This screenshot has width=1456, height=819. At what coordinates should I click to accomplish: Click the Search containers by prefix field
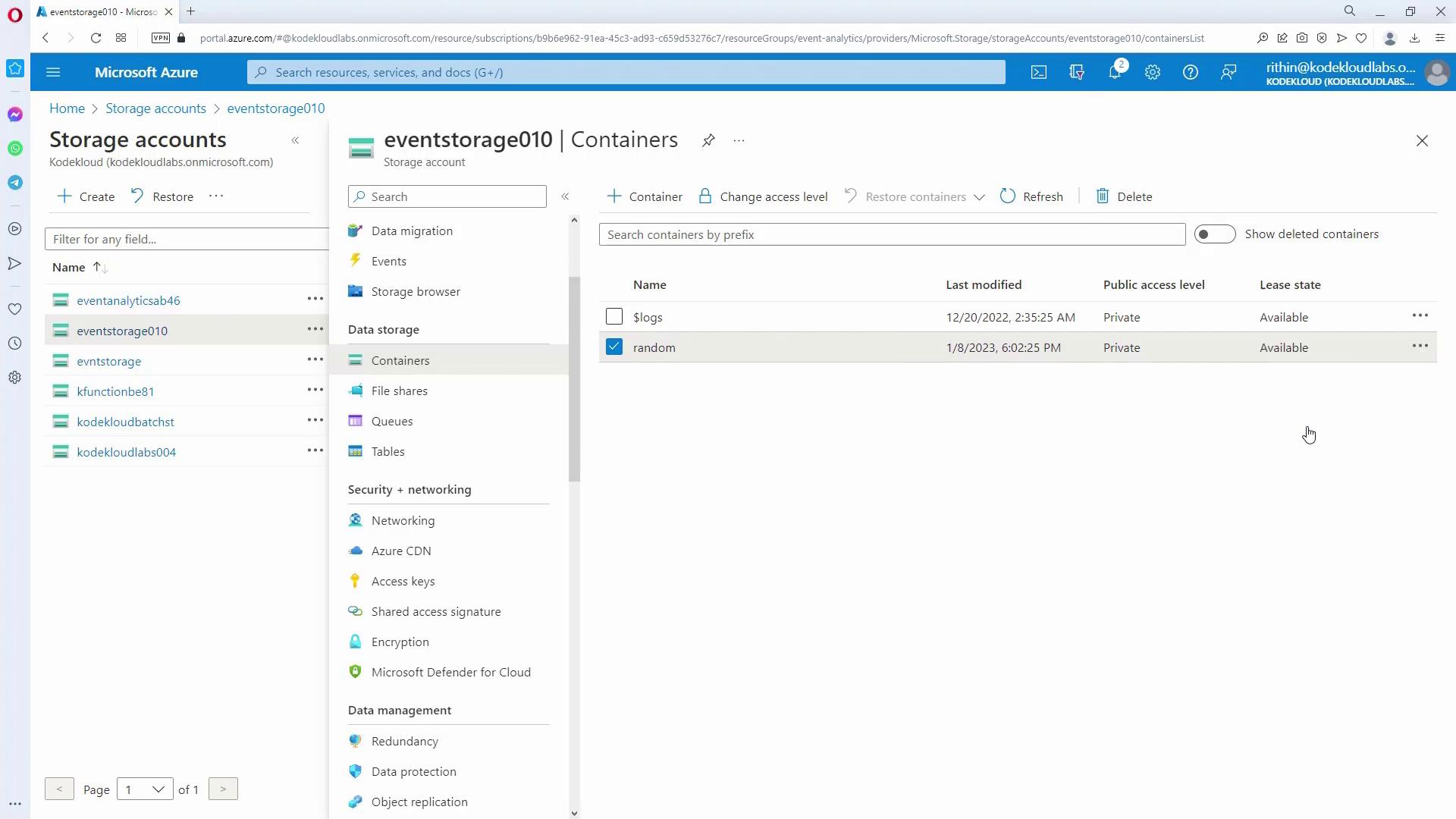coord(891,234)
